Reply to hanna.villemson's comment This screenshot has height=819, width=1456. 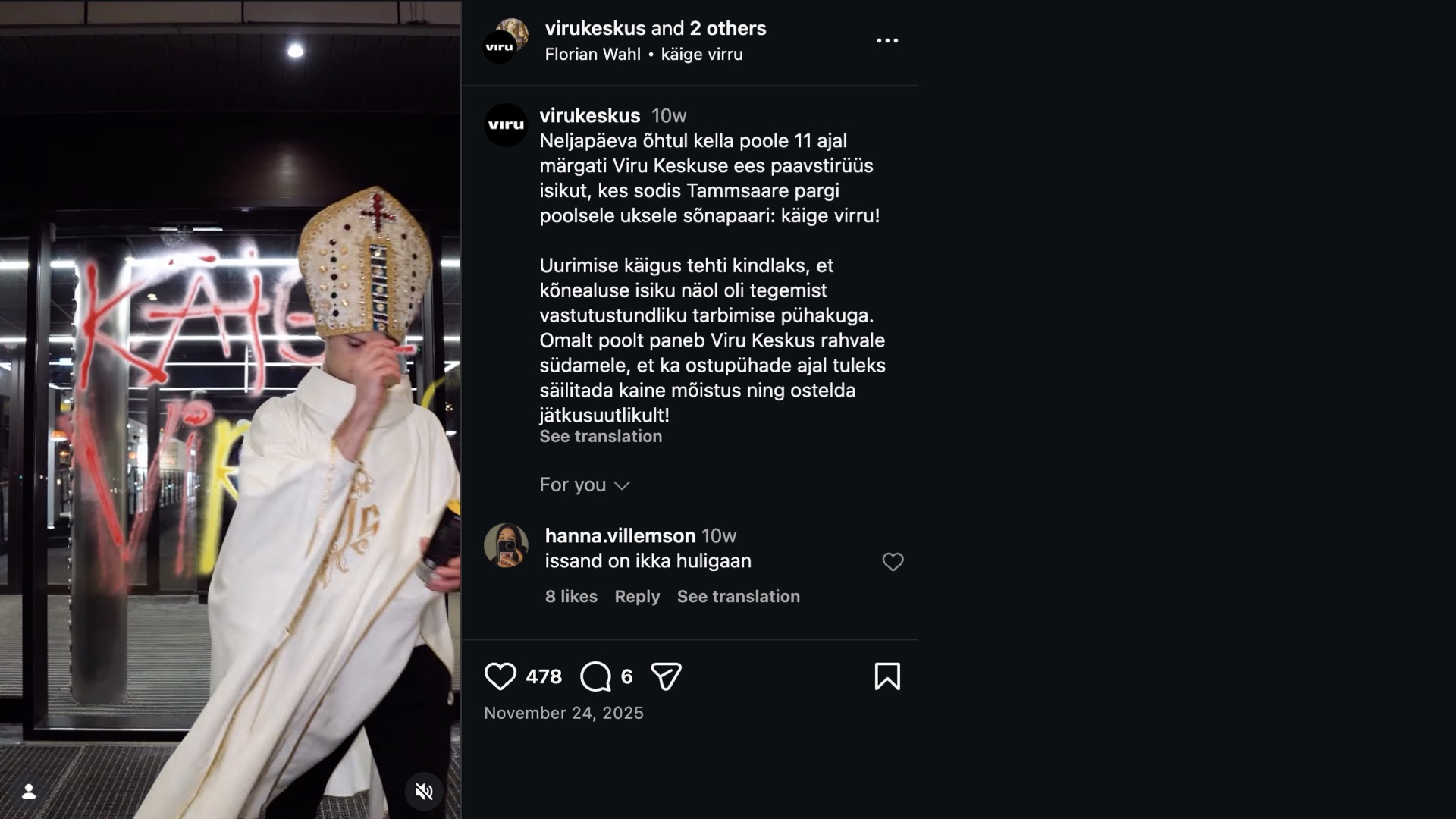(x=637, y=597)
